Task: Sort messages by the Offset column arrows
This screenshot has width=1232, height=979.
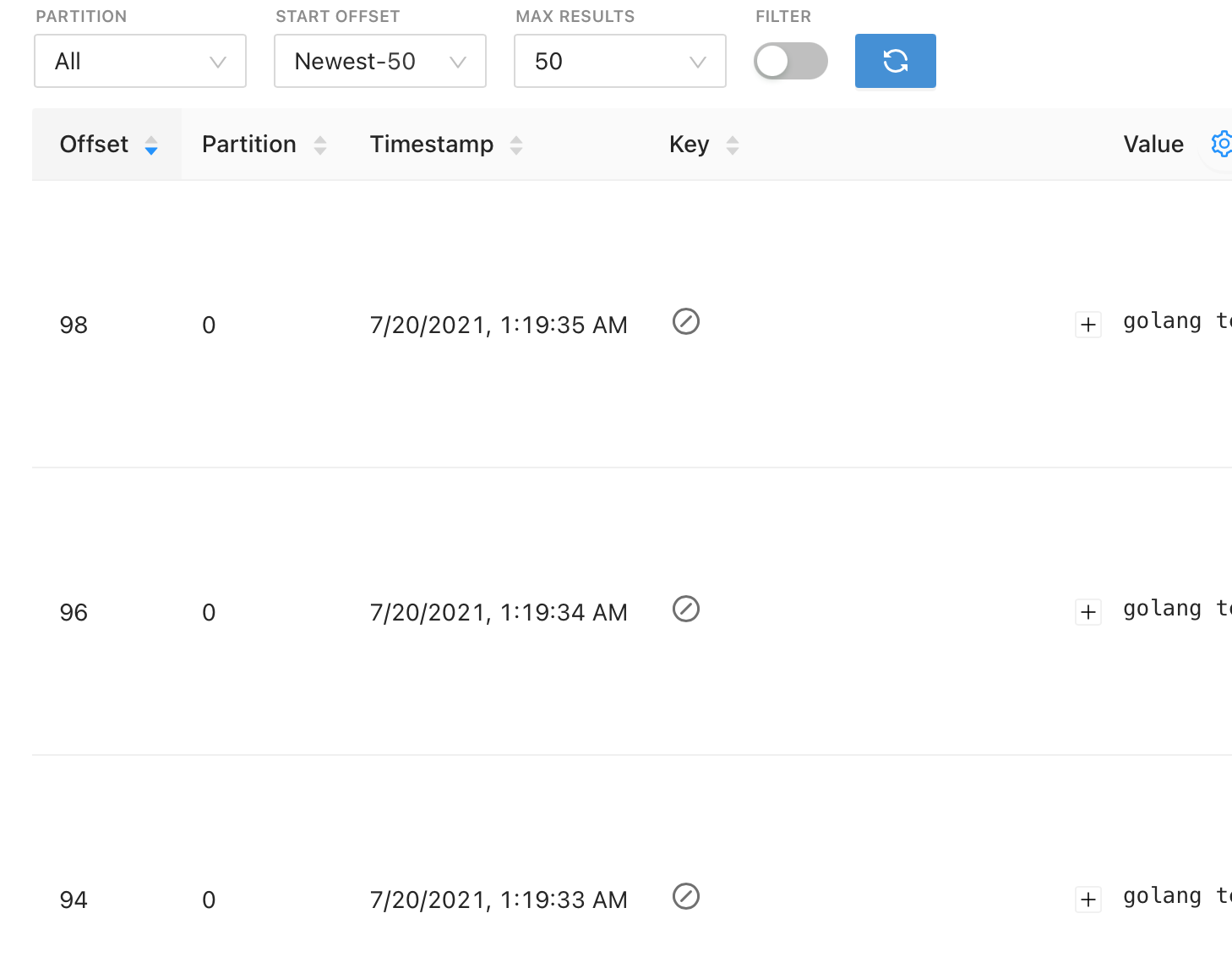Action: coord(152,145)
